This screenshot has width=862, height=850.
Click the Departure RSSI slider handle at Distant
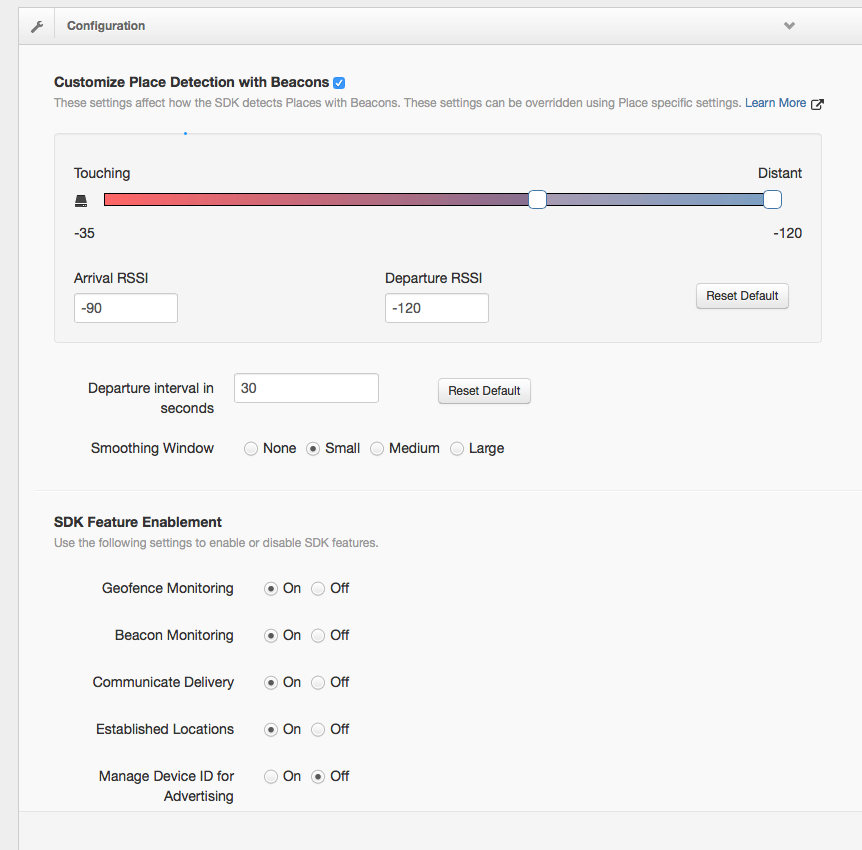pyautogui.click(x=772, y=200)
